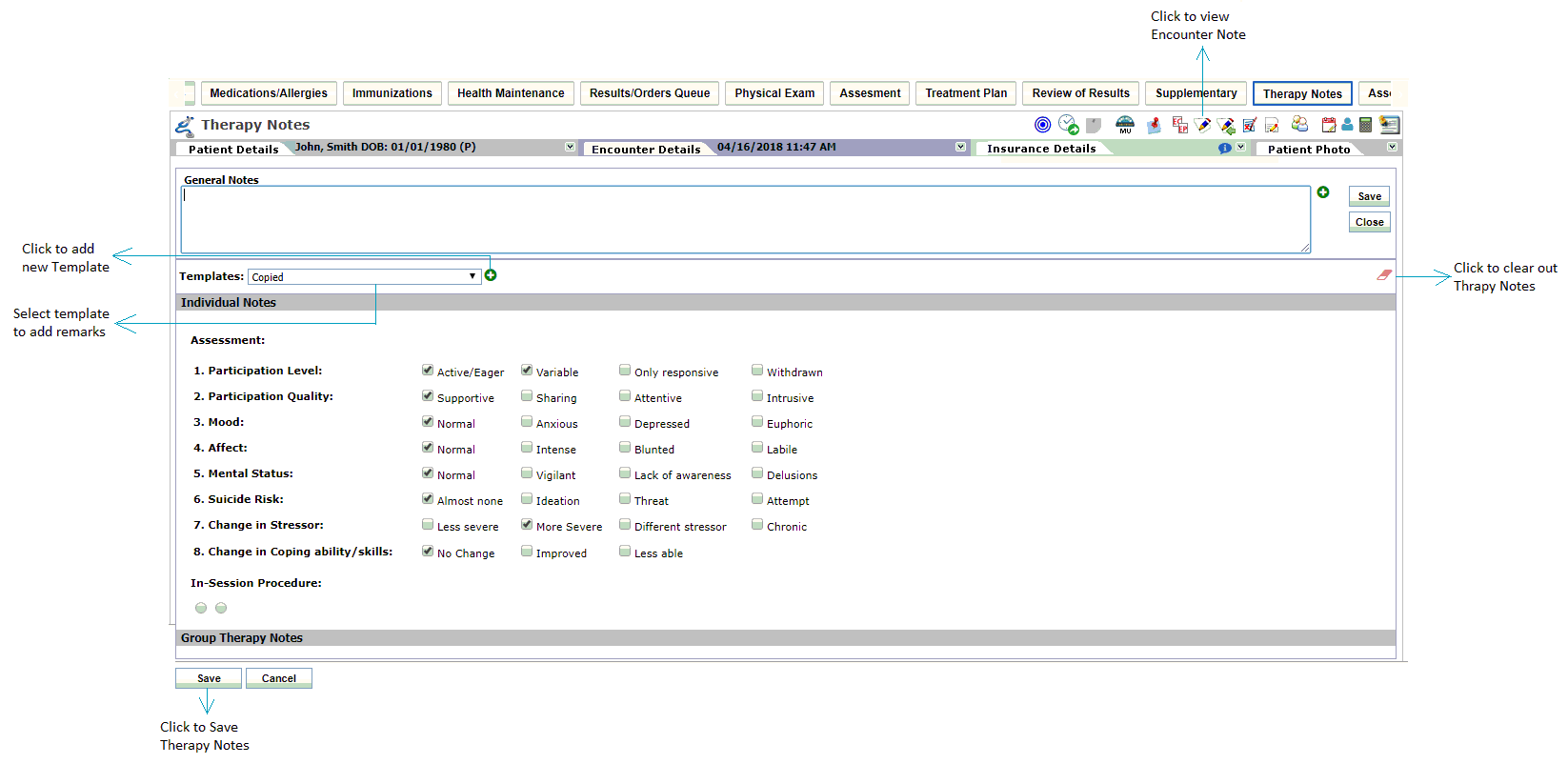The height and width of the screenshot is (764, 1568).
Task: Click the red pushpin note icon
Action: click(x=1154, y=125)
